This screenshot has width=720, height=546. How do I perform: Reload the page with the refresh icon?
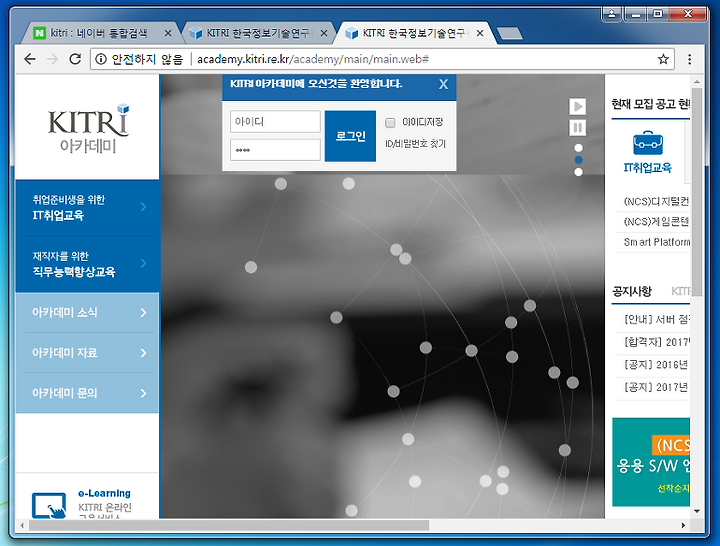(75, 59)
